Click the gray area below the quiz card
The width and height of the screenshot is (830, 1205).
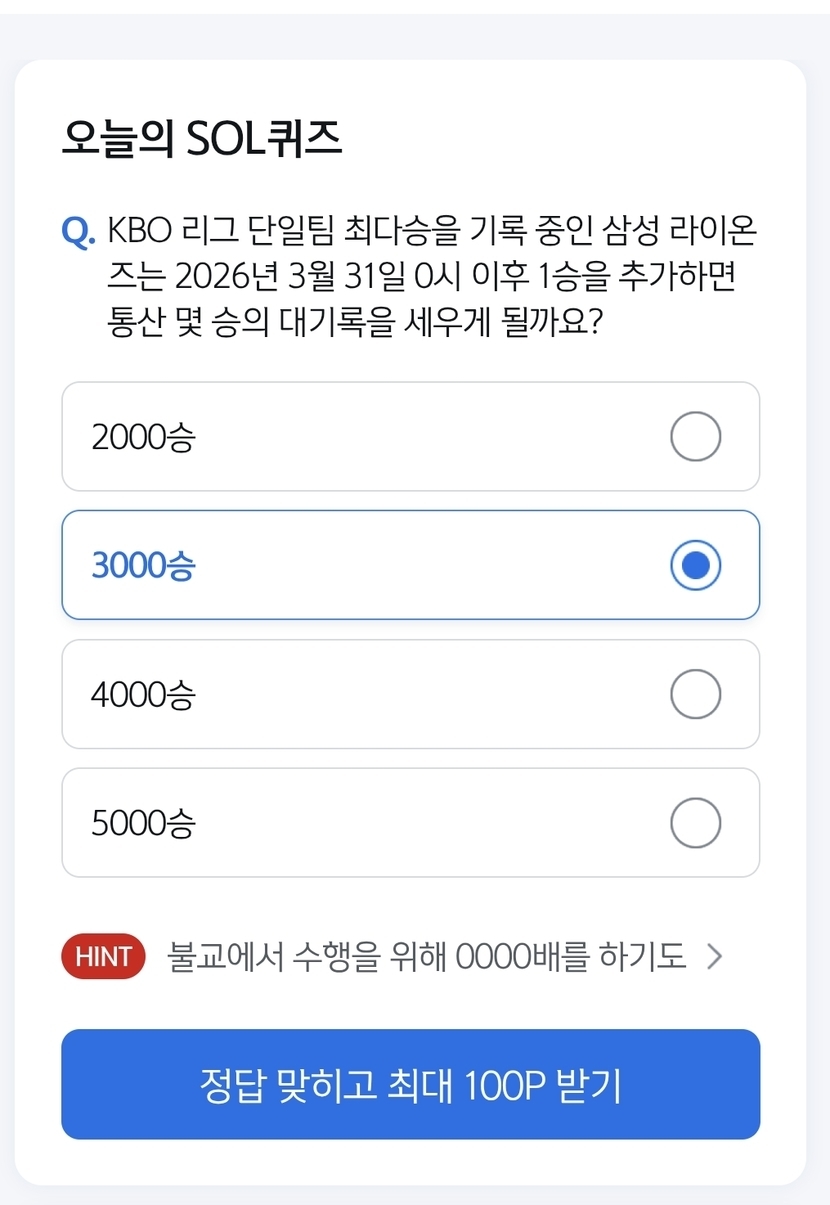click(415, 1195)
